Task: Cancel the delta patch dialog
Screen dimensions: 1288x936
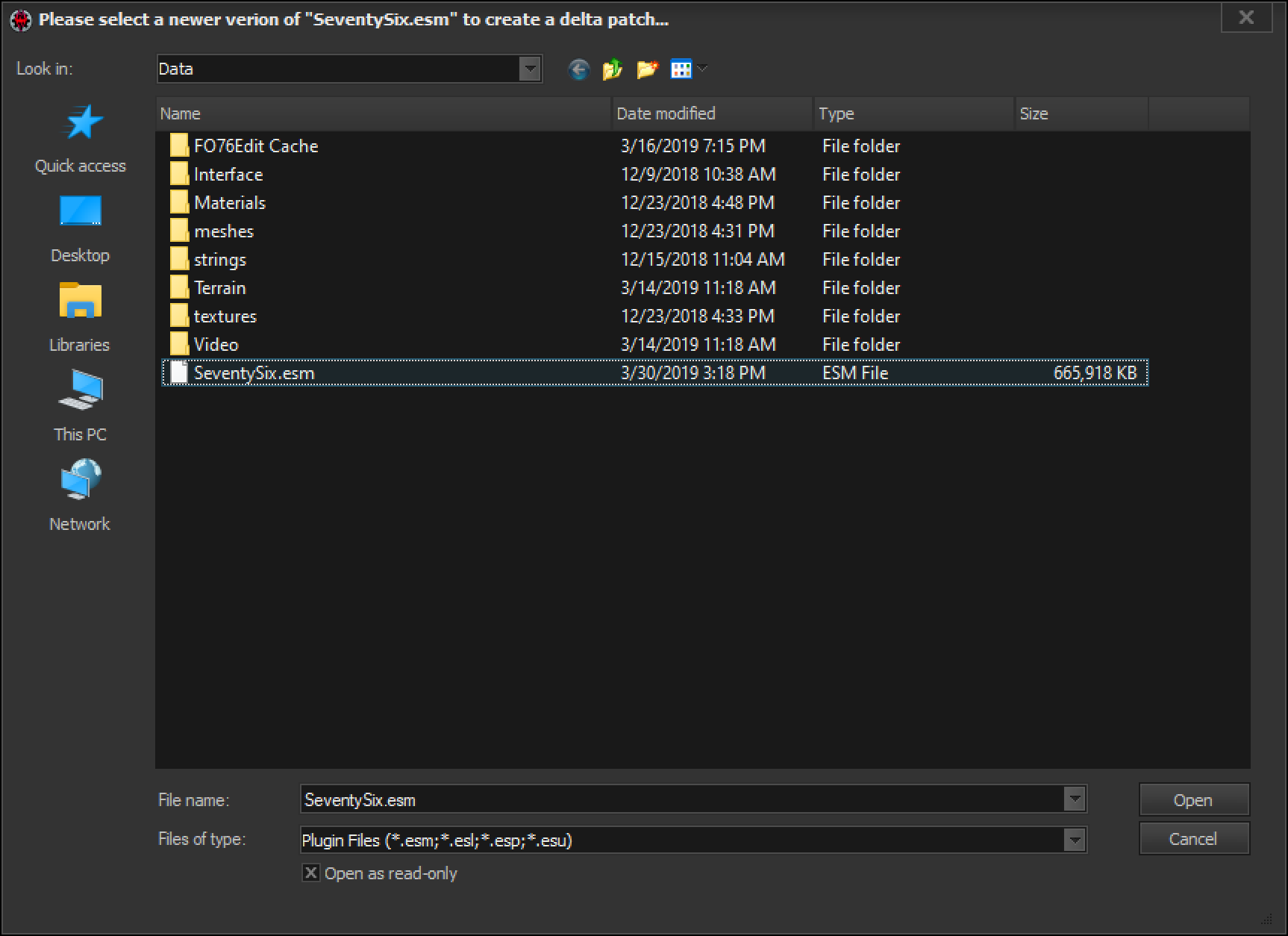Action: click(1193, 839)
